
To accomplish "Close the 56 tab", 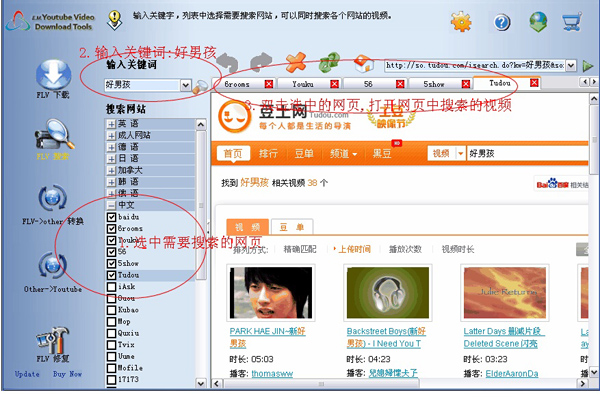I will (x=400, y=84).
